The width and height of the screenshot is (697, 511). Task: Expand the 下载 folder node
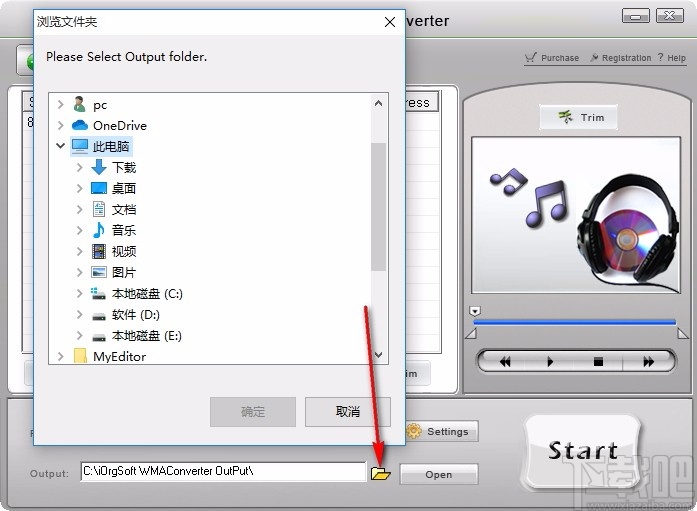(x=80, y=168)
